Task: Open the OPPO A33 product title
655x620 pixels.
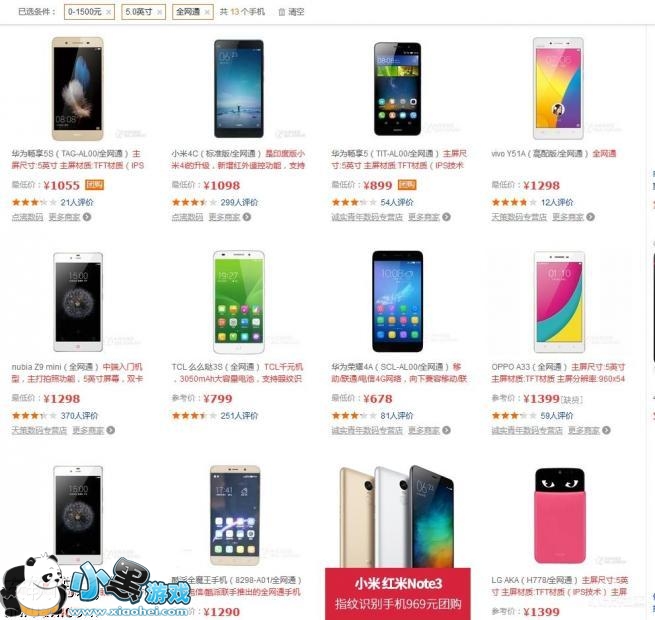Action: click(529, 367)
